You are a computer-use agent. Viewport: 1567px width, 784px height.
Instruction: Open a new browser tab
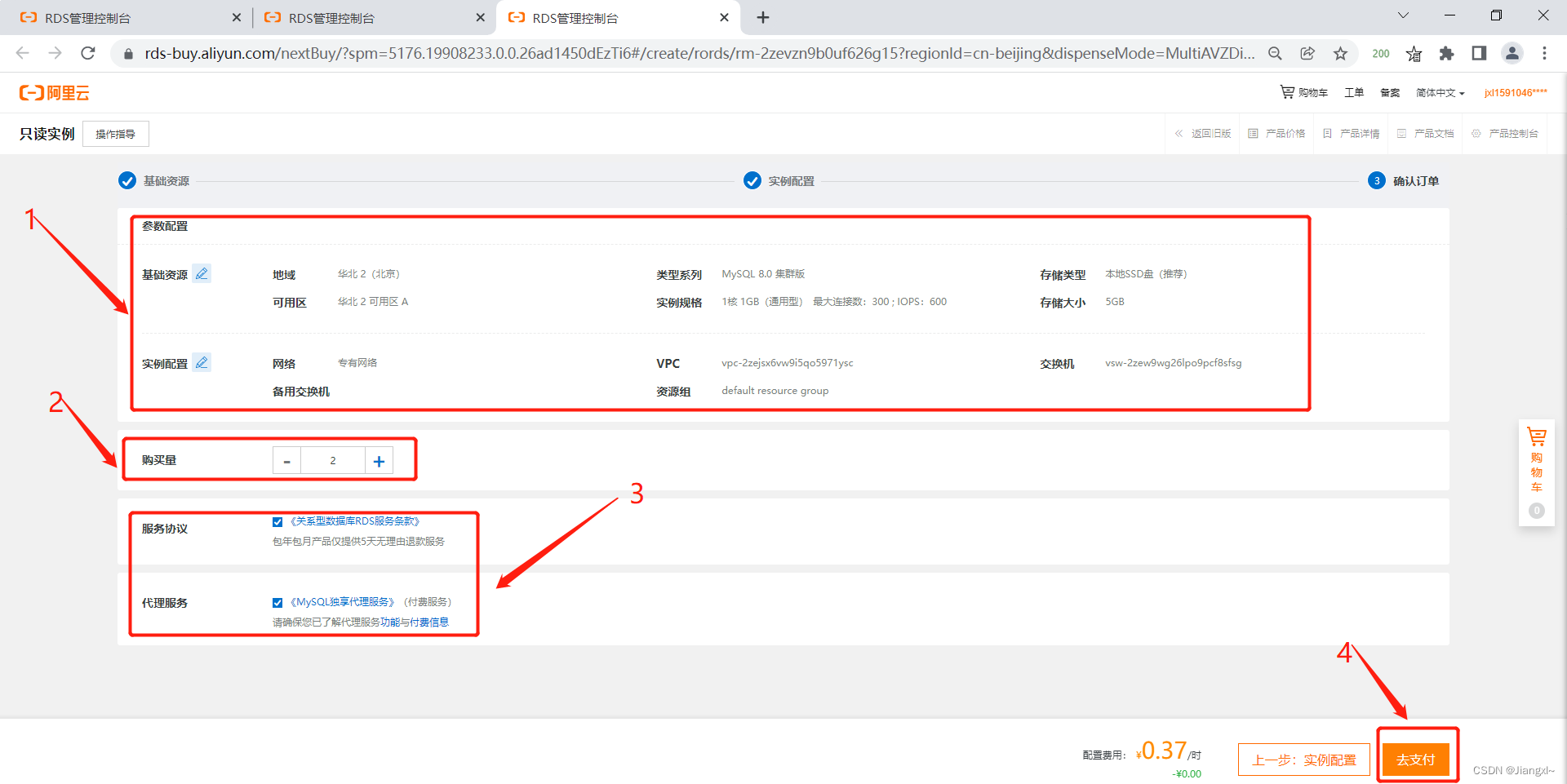point(763,17)
